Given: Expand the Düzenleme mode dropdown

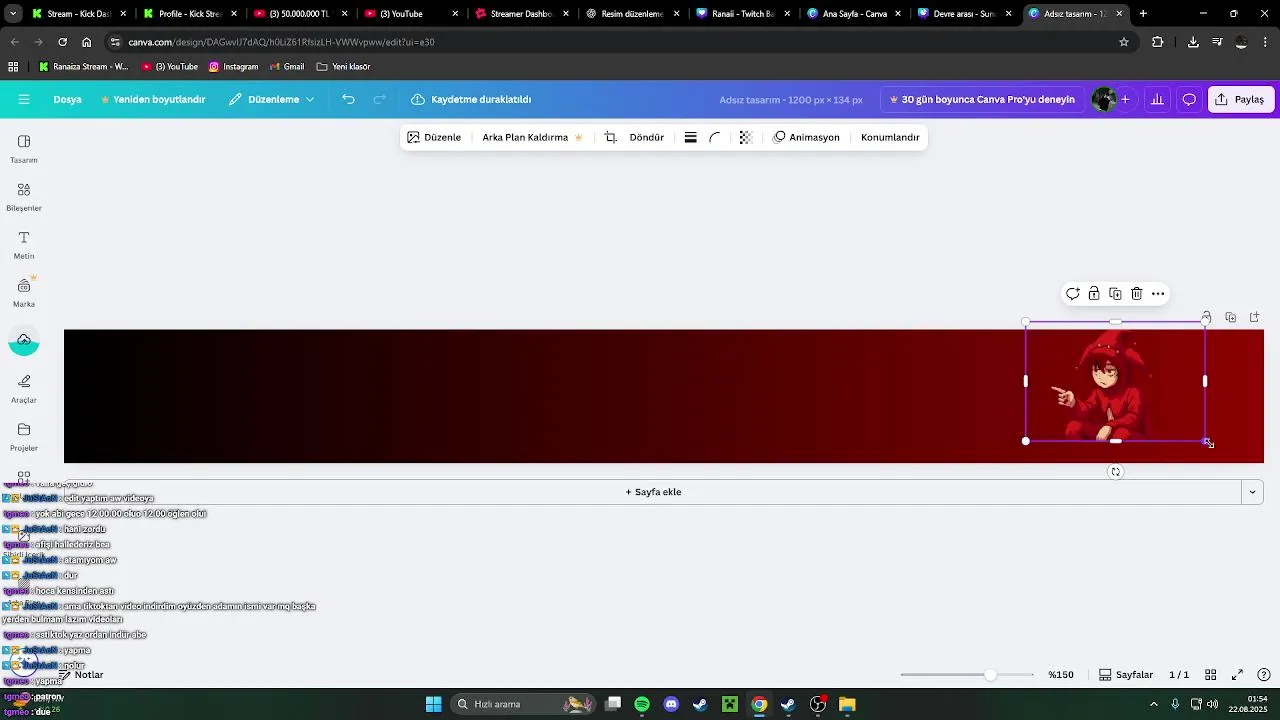Looking at the screenshot, I should pyautogui.click(x=271, y=99).
